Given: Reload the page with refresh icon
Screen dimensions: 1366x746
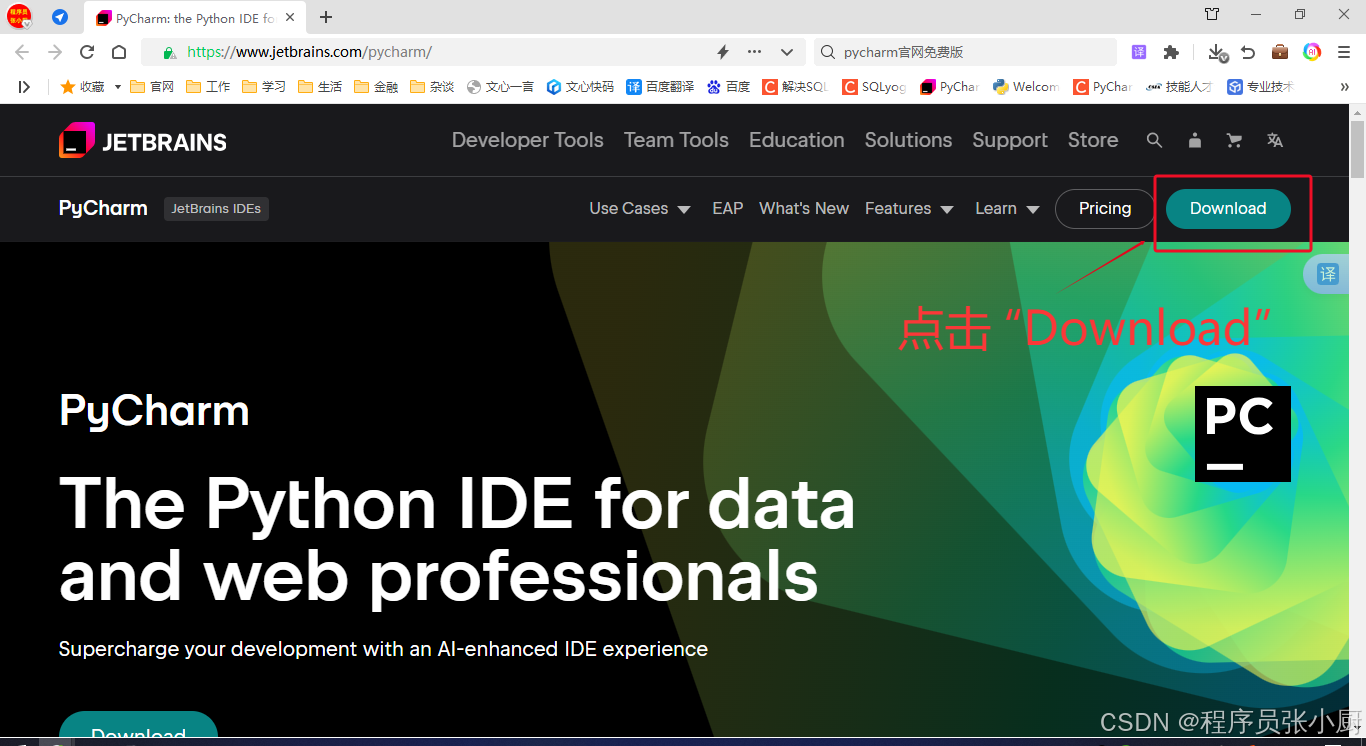Looking at the screenshot, I should click(87, 52).
